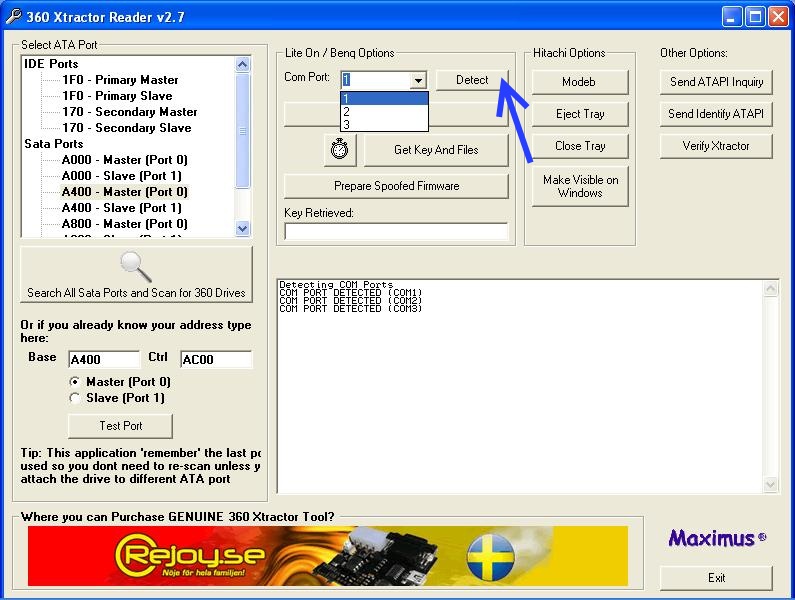Select A000 - Slave (Port 1)
This screenshot has height=600, width=795.
click(122, 176)
